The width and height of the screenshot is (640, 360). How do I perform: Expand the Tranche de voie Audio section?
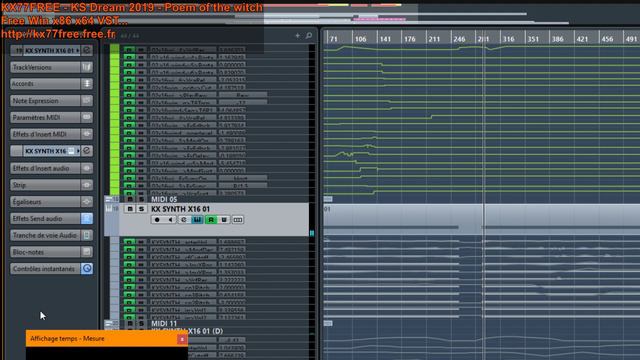click(x=45, y=235)
